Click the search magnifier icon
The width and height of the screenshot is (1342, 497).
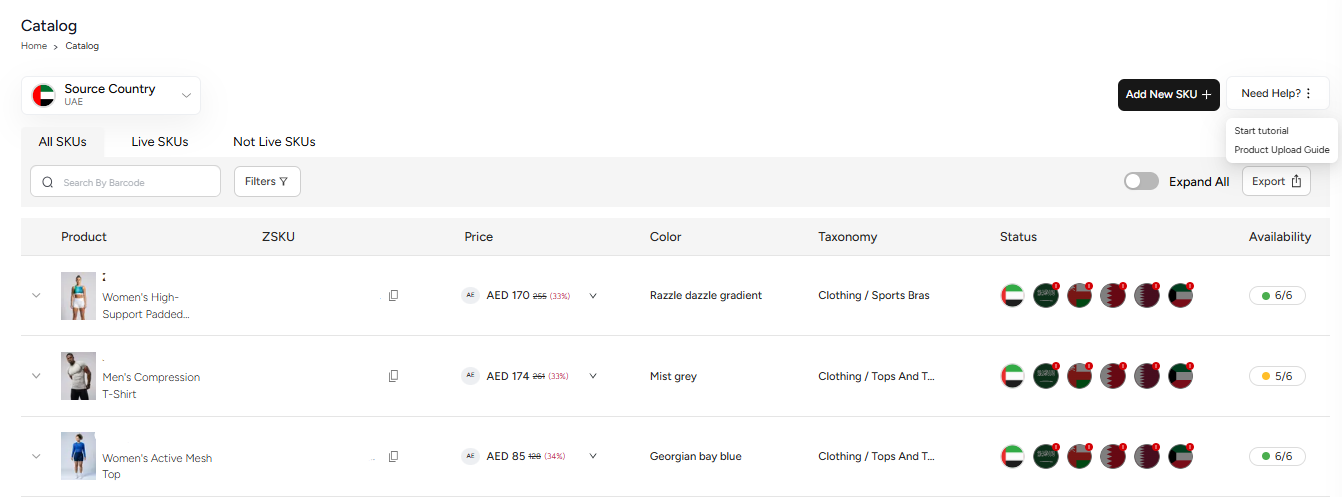click(x=47, y=182)
